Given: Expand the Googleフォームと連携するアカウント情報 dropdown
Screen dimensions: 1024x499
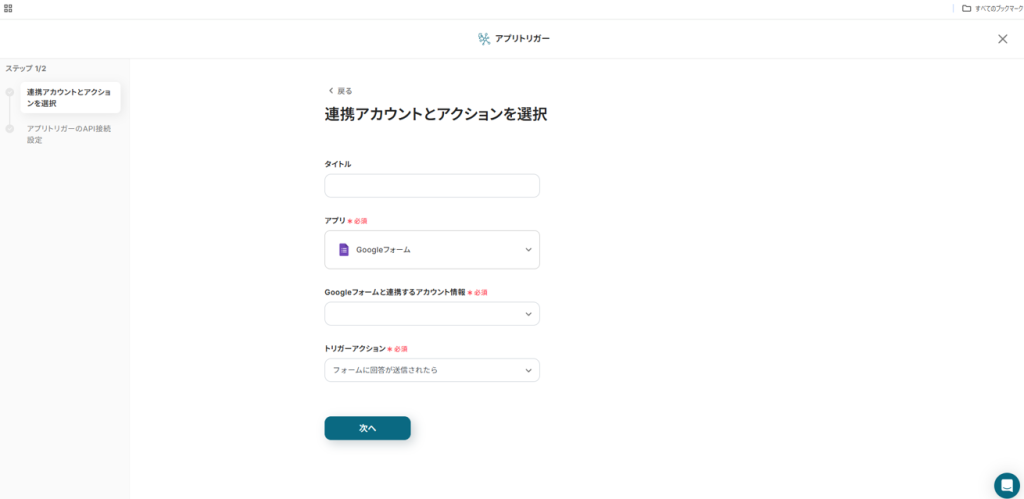Looking at the screenshot, I should [432, 314].
